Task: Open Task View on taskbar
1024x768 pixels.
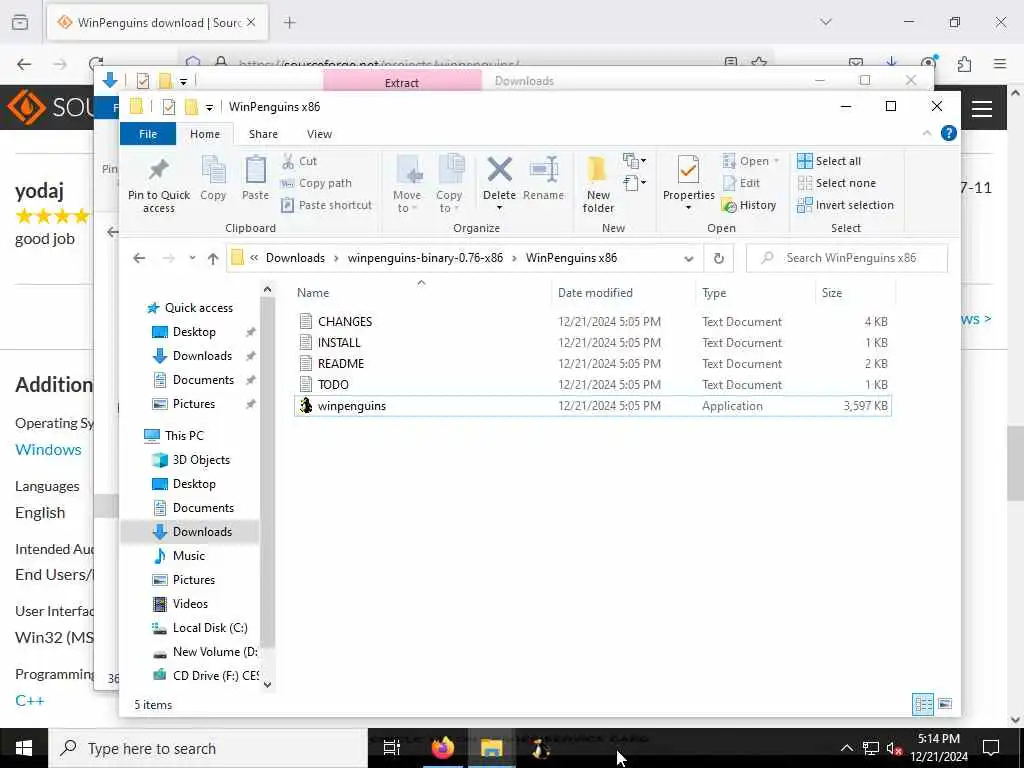Action: tap(392, 748)
